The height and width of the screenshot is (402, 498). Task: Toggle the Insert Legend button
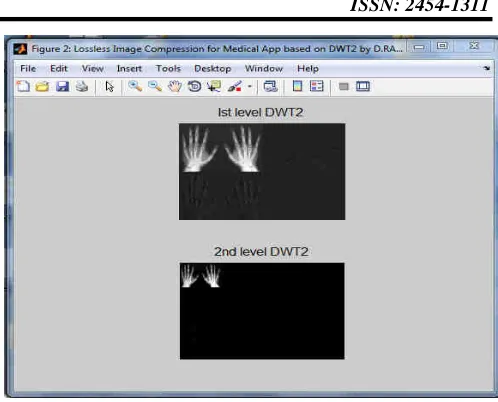pyautogui.click(x=317, y=86)
